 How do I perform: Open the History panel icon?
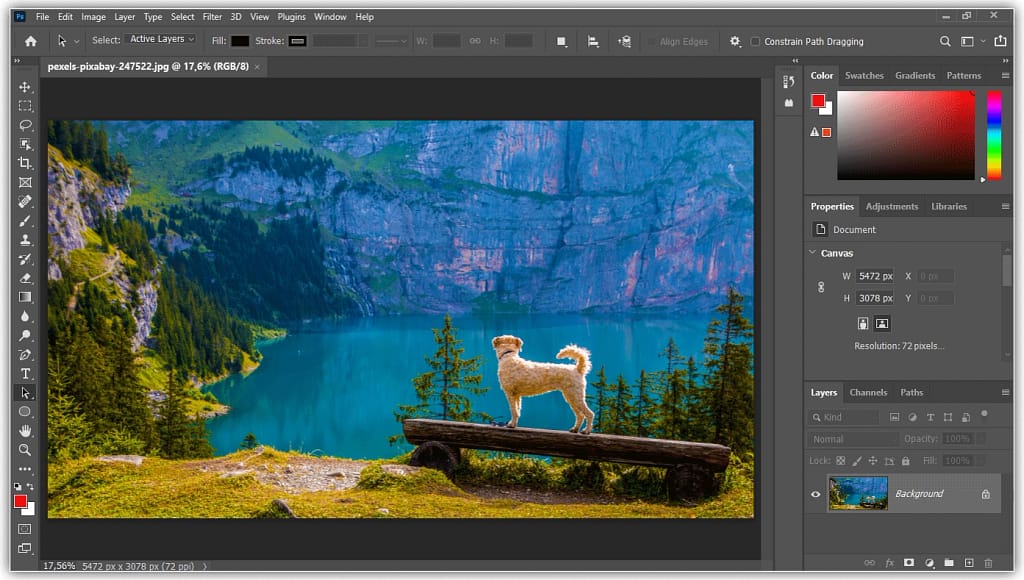pos(789,82)
